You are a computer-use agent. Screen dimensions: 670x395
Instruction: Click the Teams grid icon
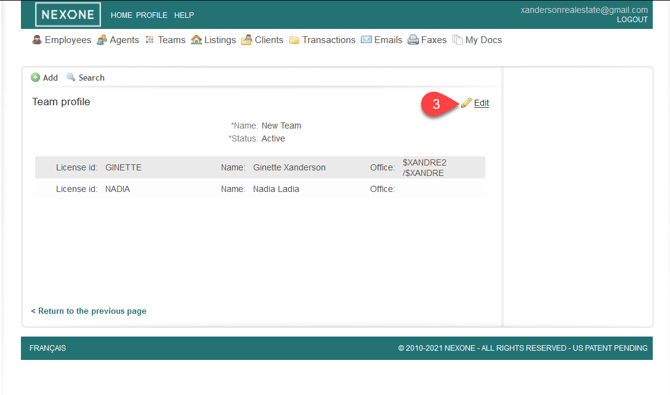[150, 40]
